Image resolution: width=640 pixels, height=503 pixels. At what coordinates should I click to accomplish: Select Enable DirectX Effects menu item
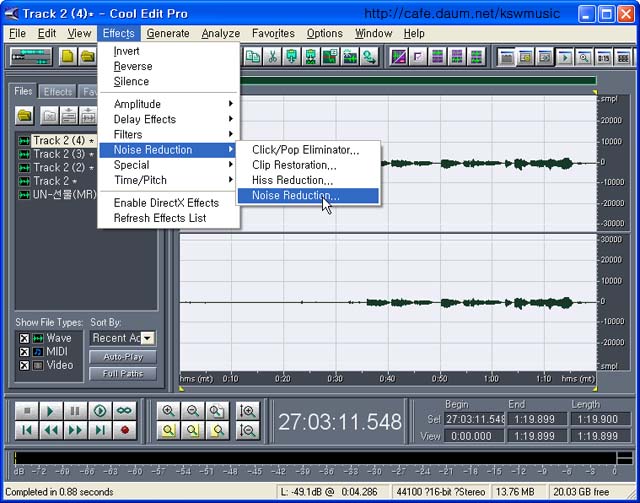(x=168, y=203)
